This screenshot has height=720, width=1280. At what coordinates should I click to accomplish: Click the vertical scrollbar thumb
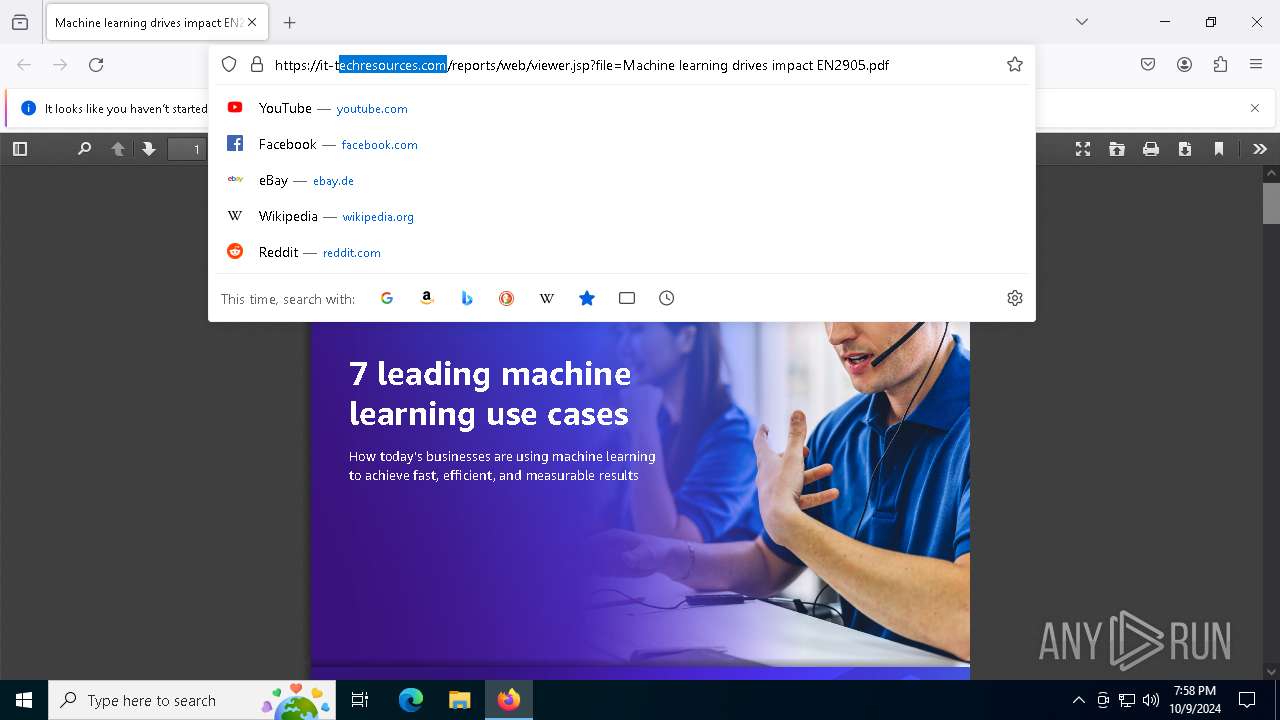tap(1271, 204)
